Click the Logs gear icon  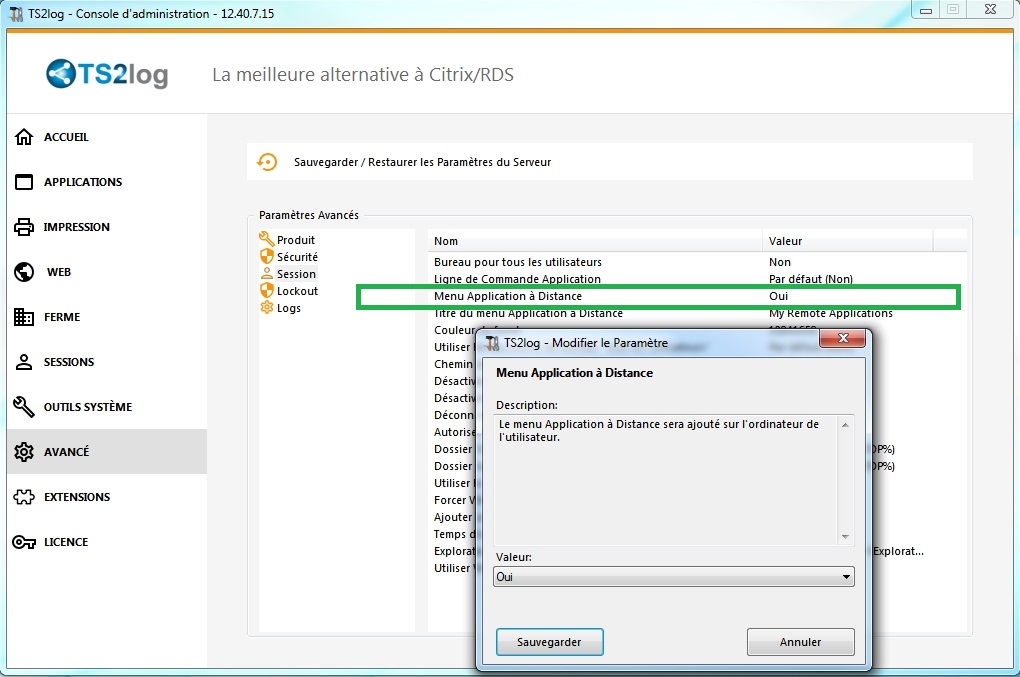267,307
